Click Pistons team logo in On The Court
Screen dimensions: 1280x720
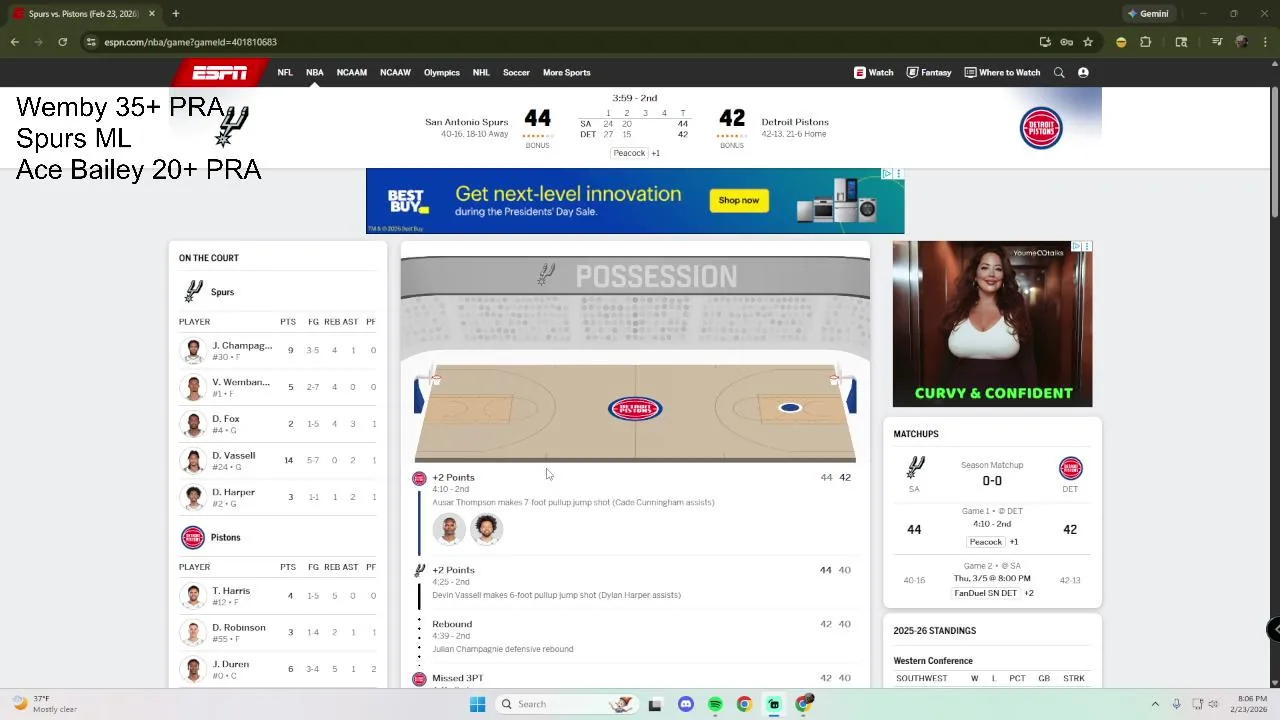pos(193,537)
